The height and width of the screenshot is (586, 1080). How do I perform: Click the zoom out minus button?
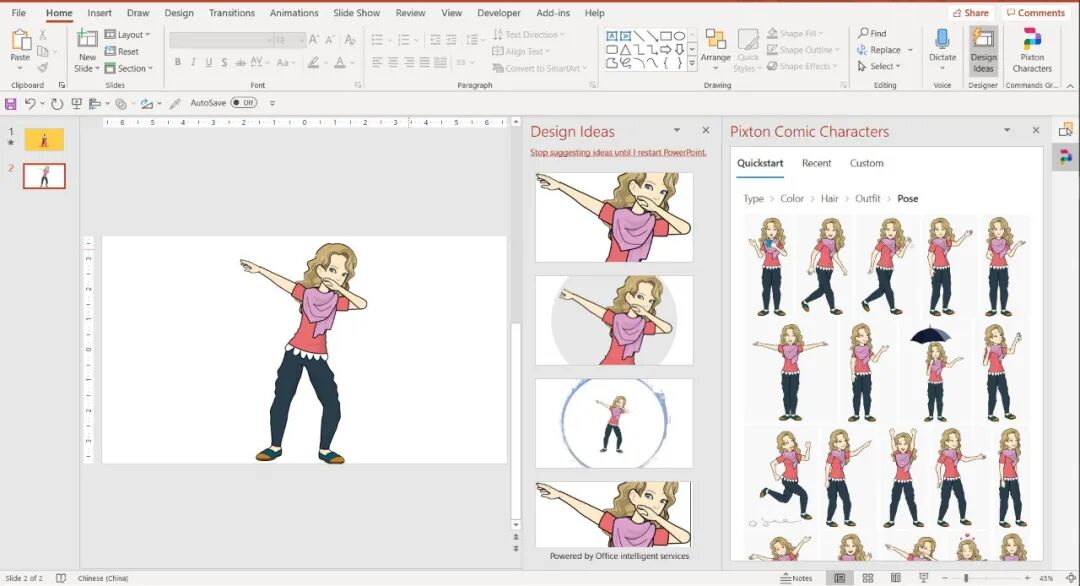(945, 578)
